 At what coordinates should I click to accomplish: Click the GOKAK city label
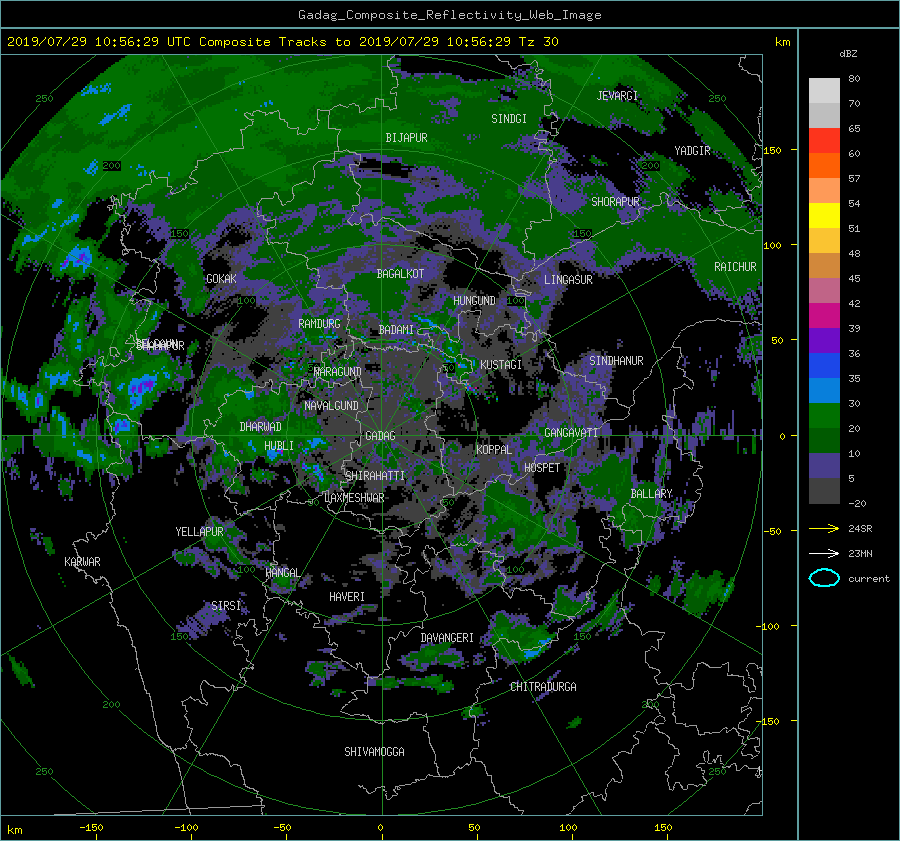point(221,278)
